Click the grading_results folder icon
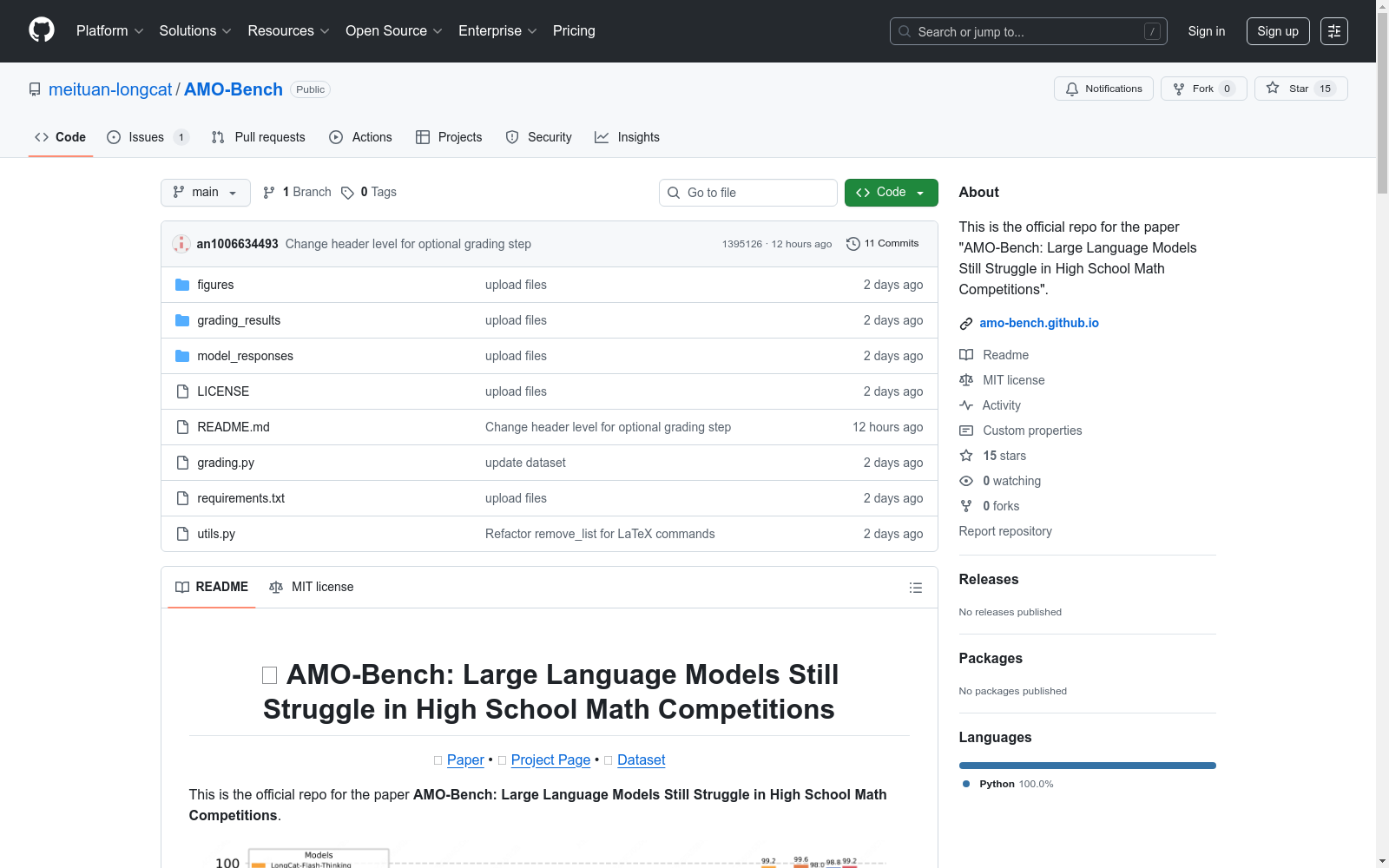 [182, 320]
